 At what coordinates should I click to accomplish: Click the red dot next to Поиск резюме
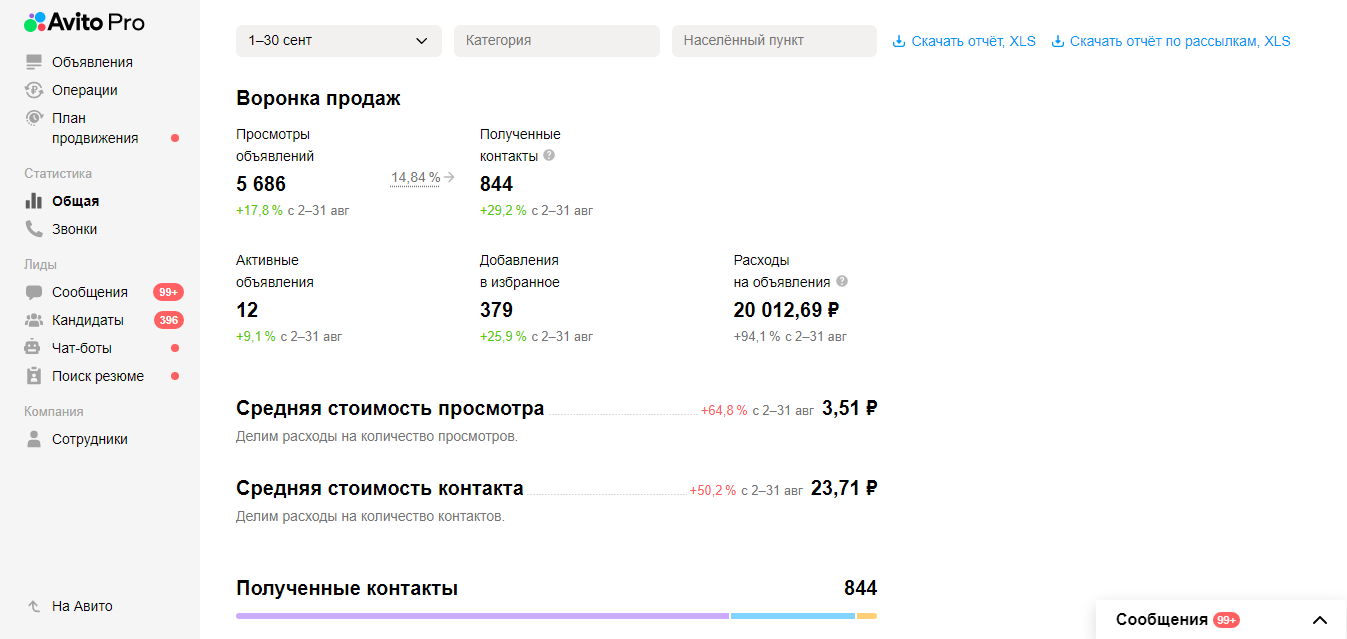pyautogui.click(x=175, y=376)
